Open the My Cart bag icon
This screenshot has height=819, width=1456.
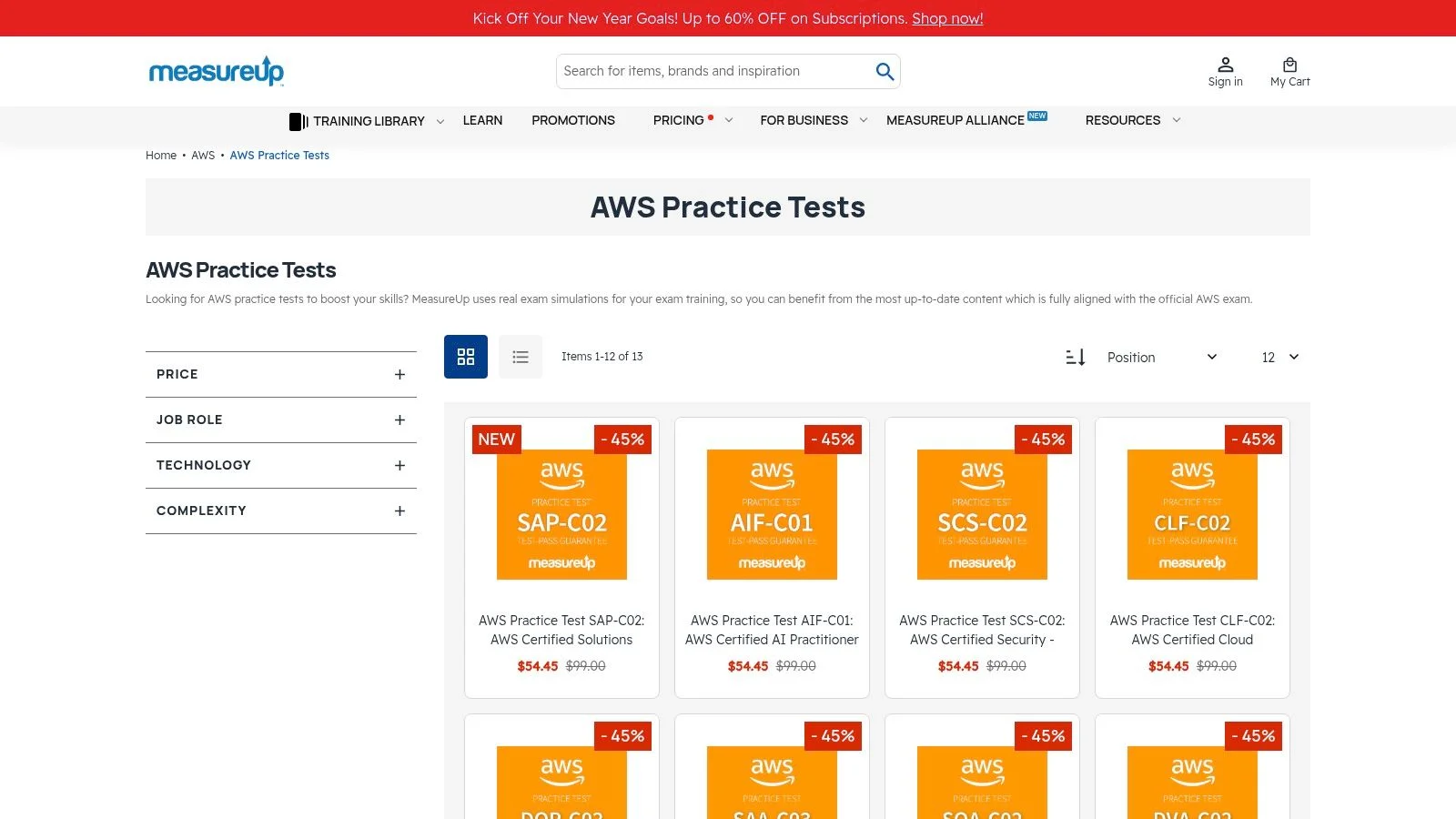click(1289, 65)
